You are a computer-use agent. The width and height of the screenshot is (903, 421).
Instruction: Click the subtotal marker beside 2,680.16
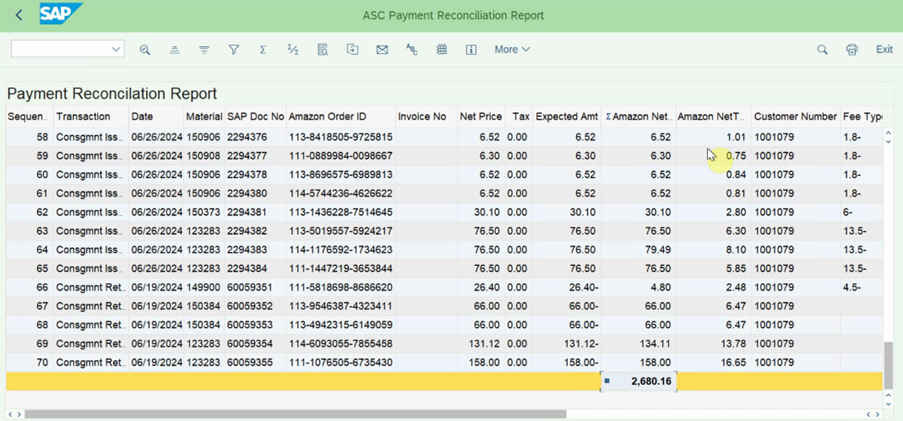(607, 381)
